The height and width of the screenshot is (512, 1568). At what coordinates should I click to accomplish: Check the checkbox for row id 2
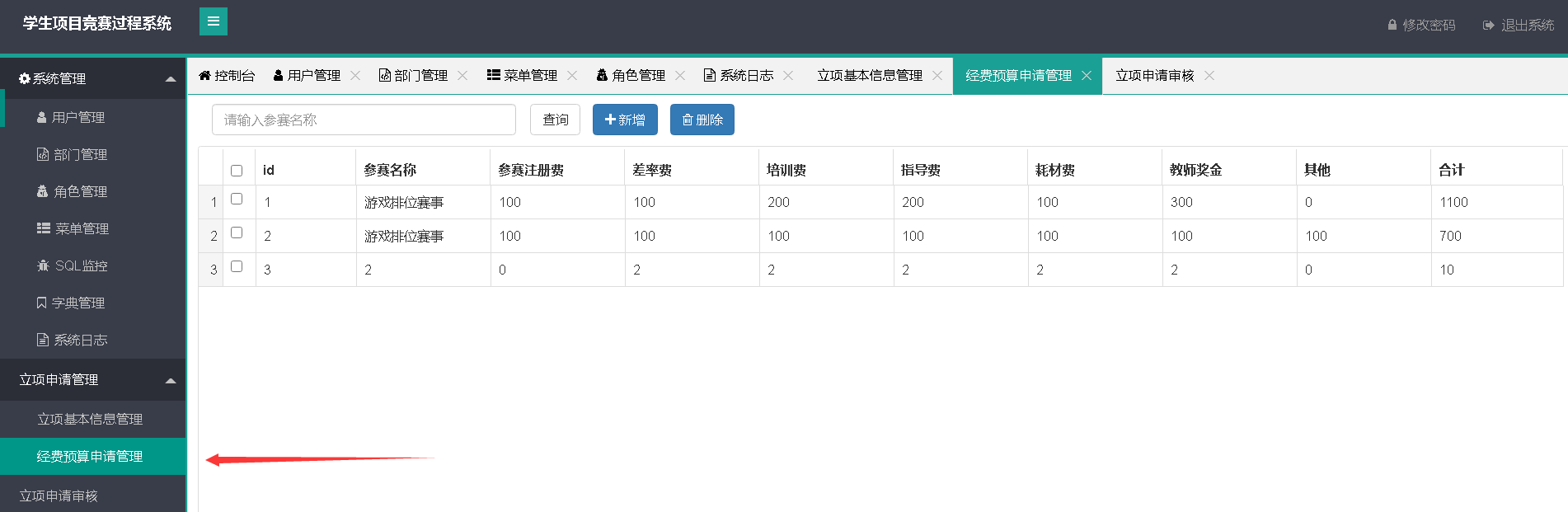[237, 233]
